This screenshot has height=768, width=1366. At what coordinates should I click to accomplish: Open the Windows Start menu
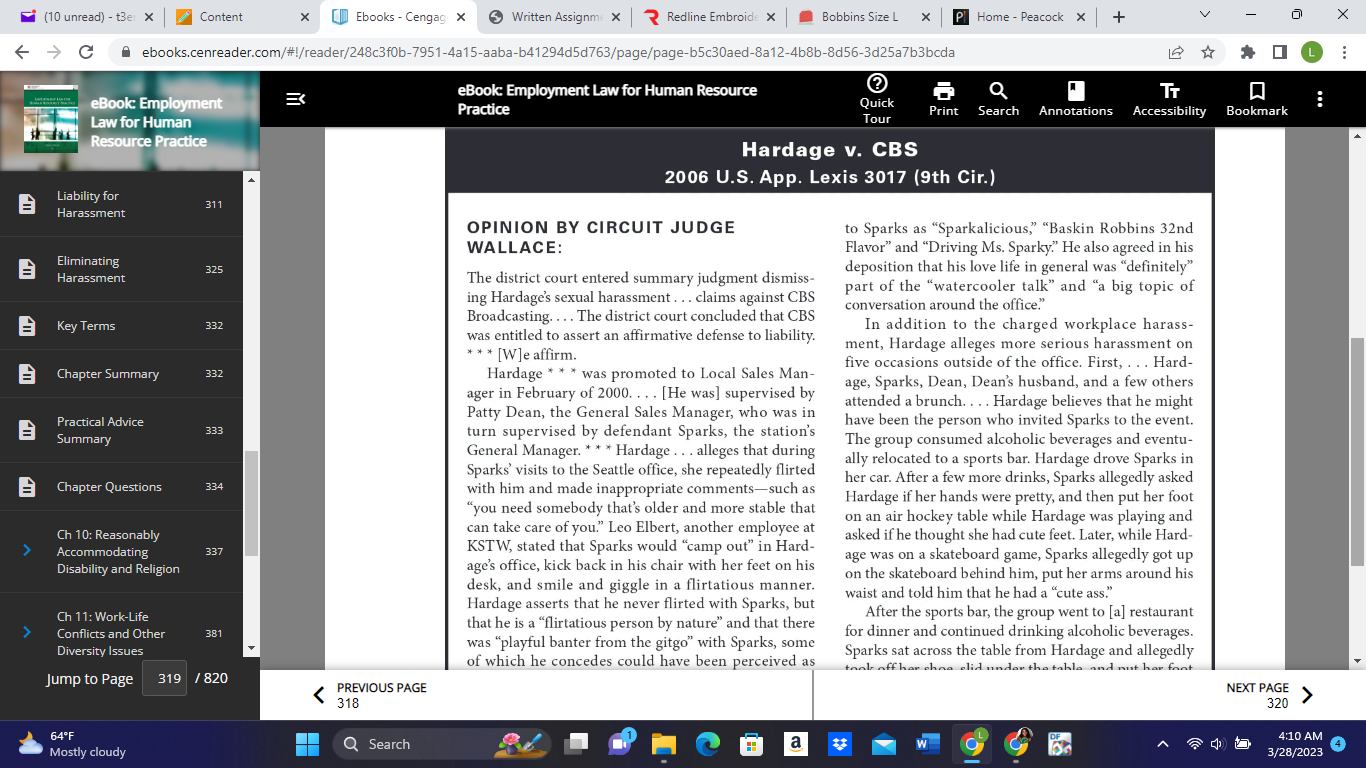pyautogui.click(x=307, y=744)
